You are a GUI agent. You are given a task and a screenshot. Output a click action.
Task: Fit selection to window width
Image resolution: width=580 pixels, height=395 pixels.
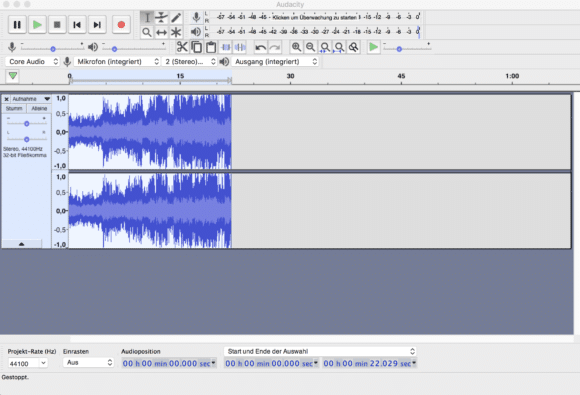point(325,47)
